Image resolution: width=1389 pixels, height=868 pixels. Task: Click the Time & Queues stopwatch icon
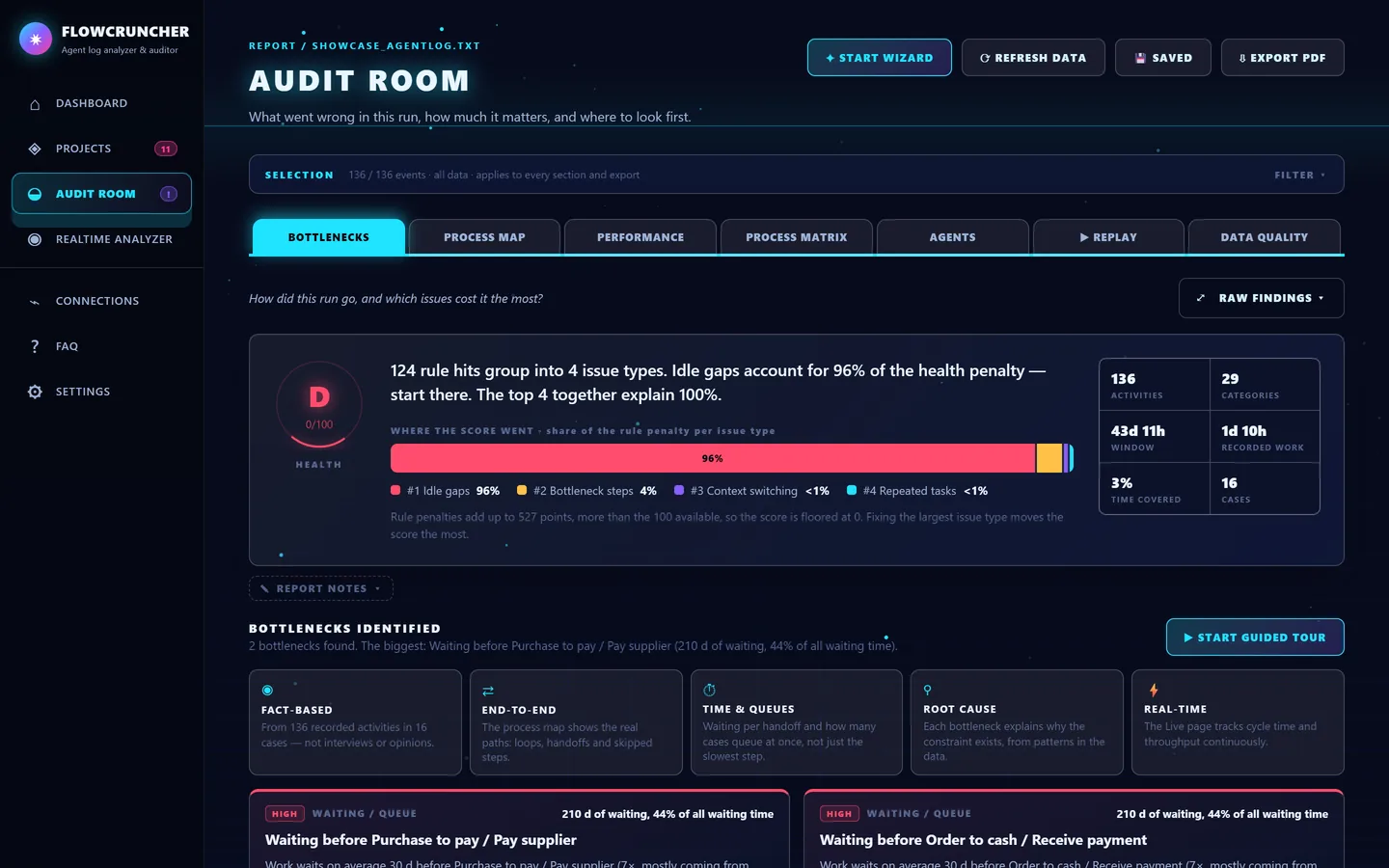coord(709,690)
